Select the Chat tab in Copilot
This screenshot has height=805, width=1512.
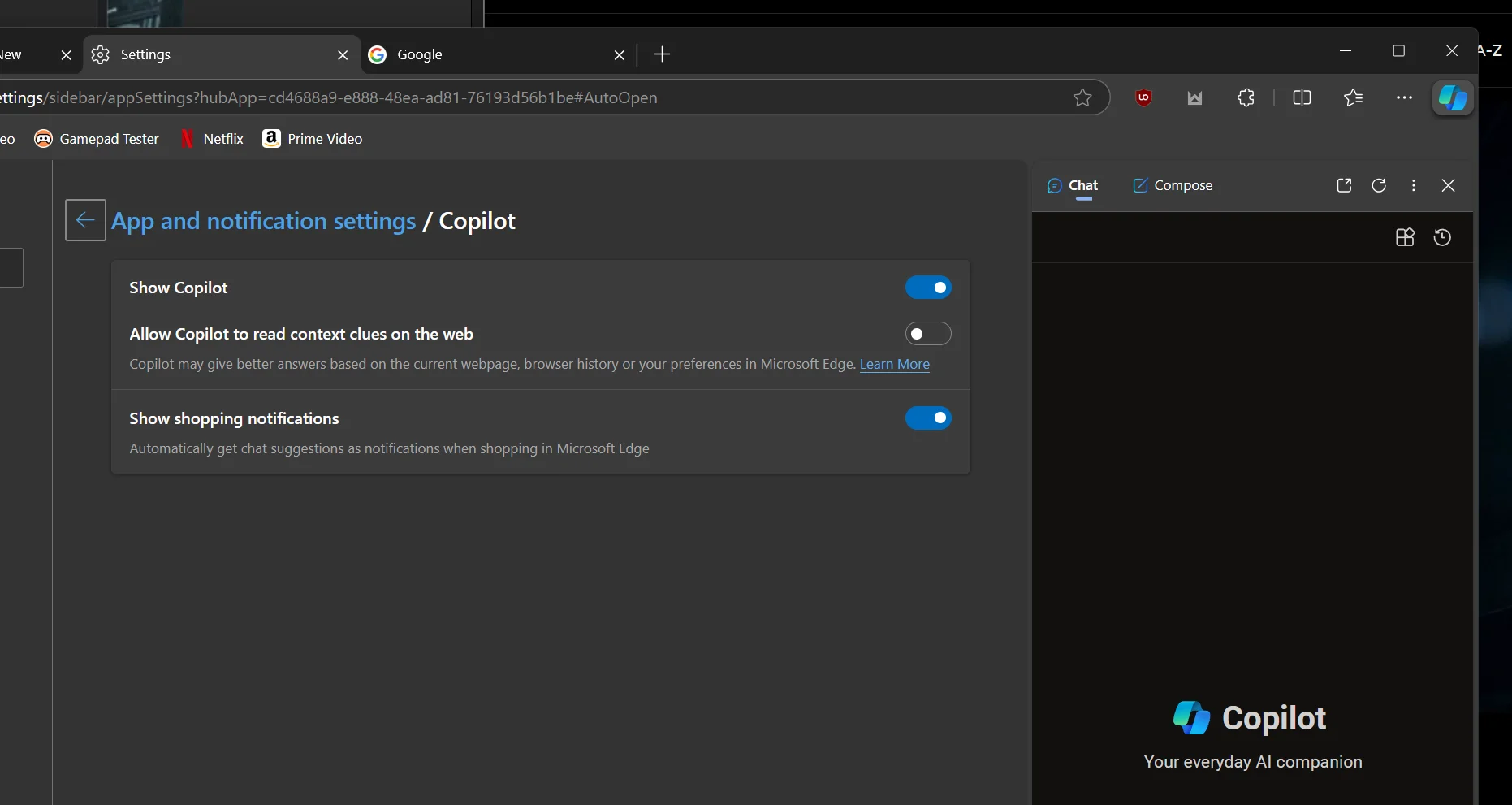(1073, 186)
